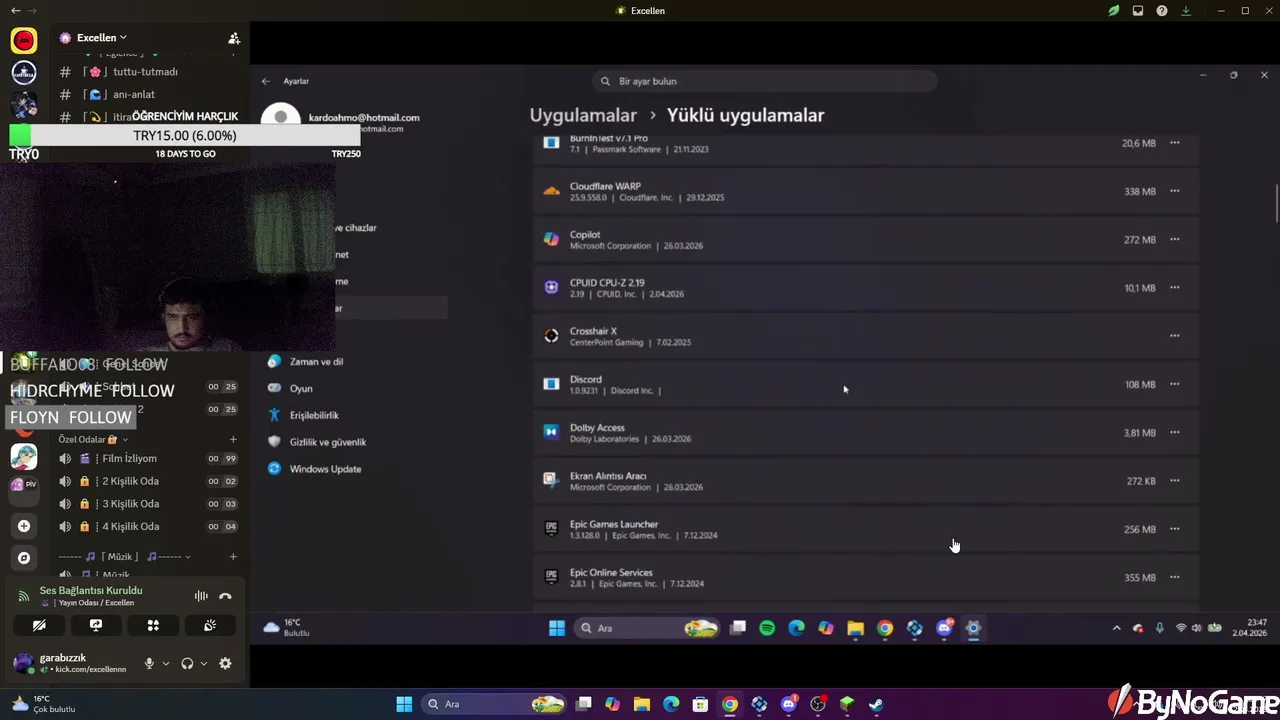
Task: Expand headphone output options arrow
Action: (204, 663)
